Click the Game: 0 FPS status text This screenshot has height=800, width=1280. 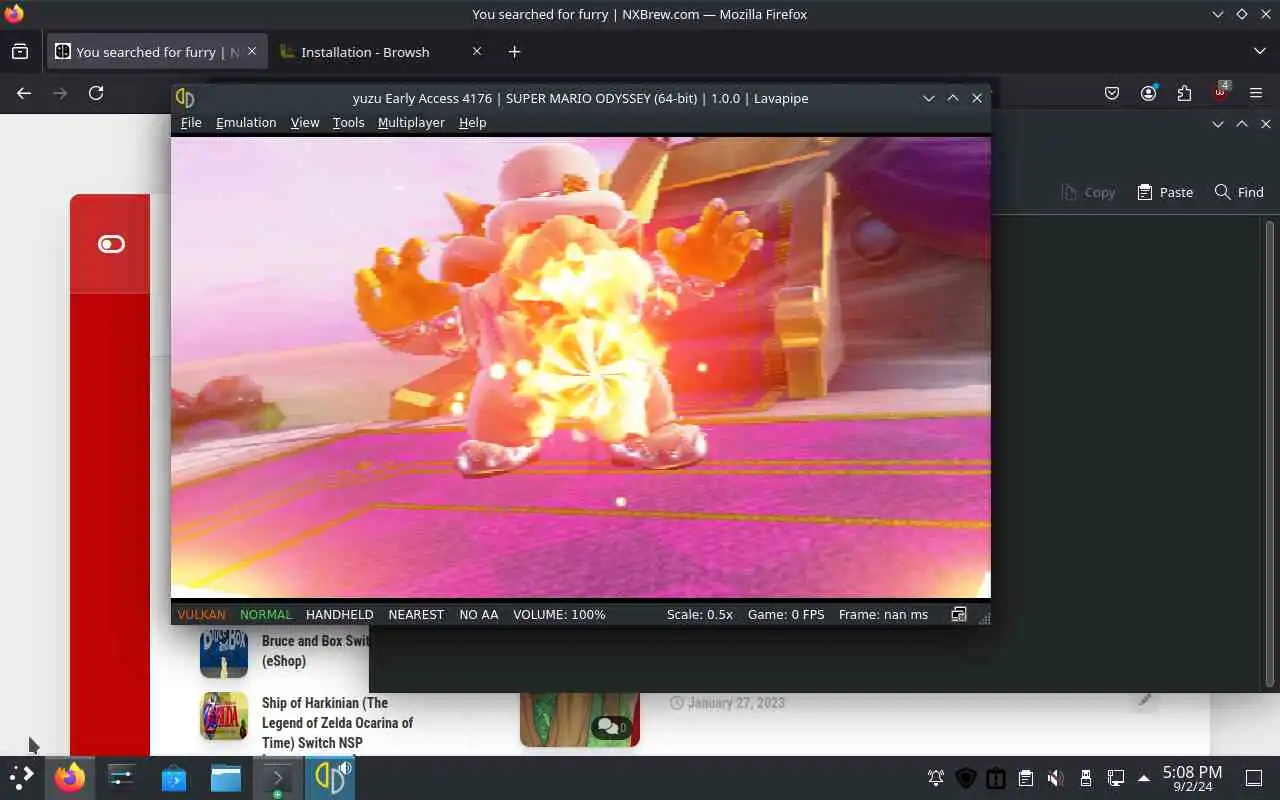pyautogui.click(x=786, y=614)
